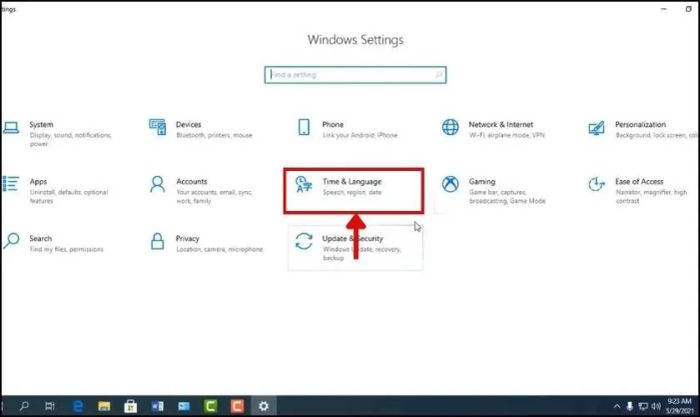
Task: Open the Apps settings category
Action: pyautogui.click(x=56, y=191)
